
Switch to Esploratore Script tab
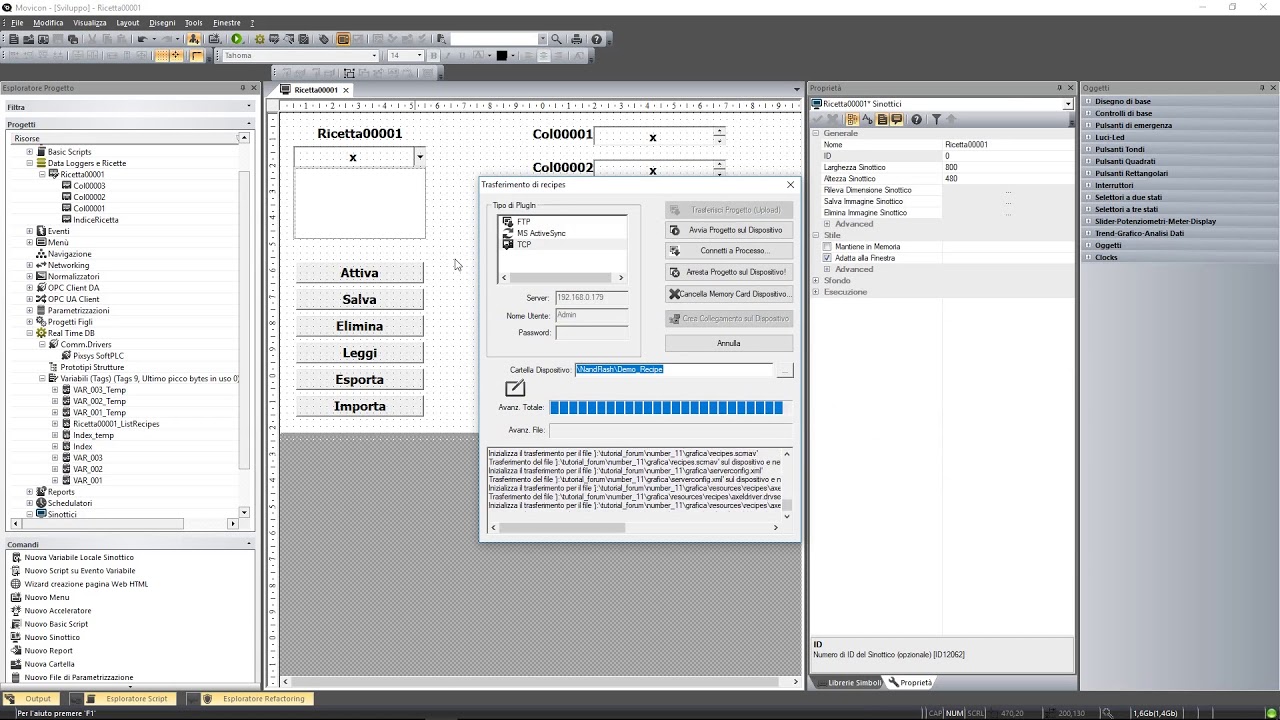tap(128, 699)
